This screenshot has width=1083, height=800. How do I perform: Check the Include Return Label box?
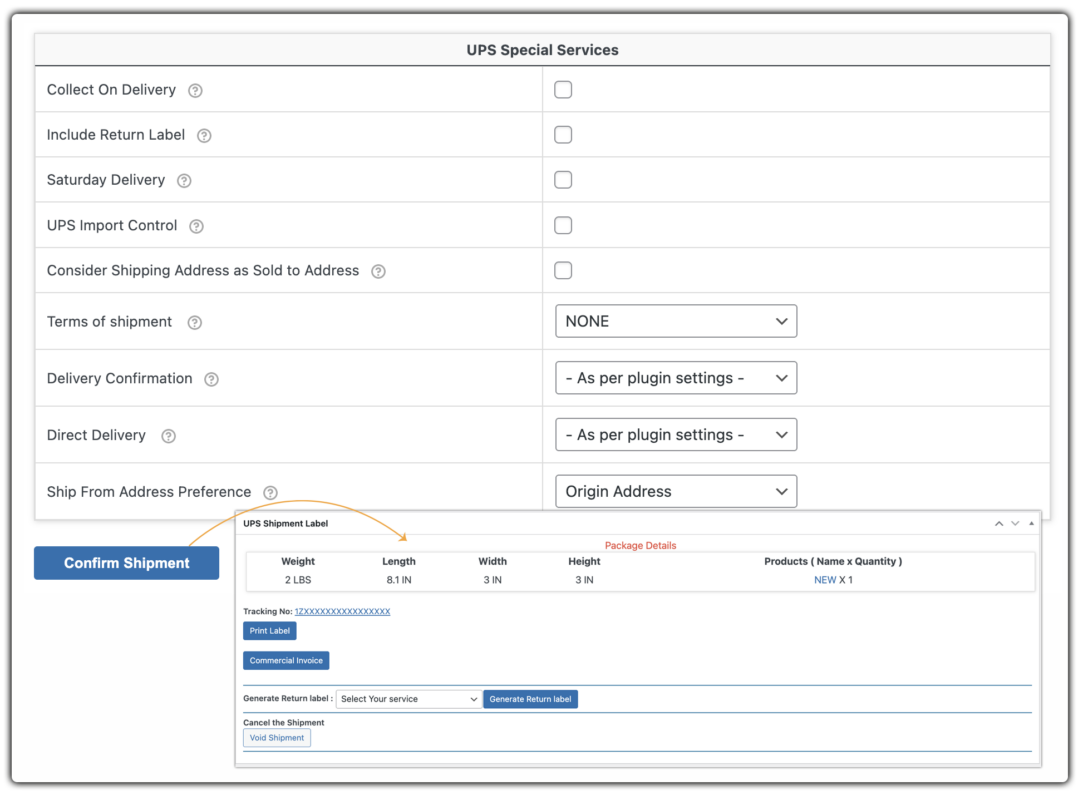pos(563,135)
